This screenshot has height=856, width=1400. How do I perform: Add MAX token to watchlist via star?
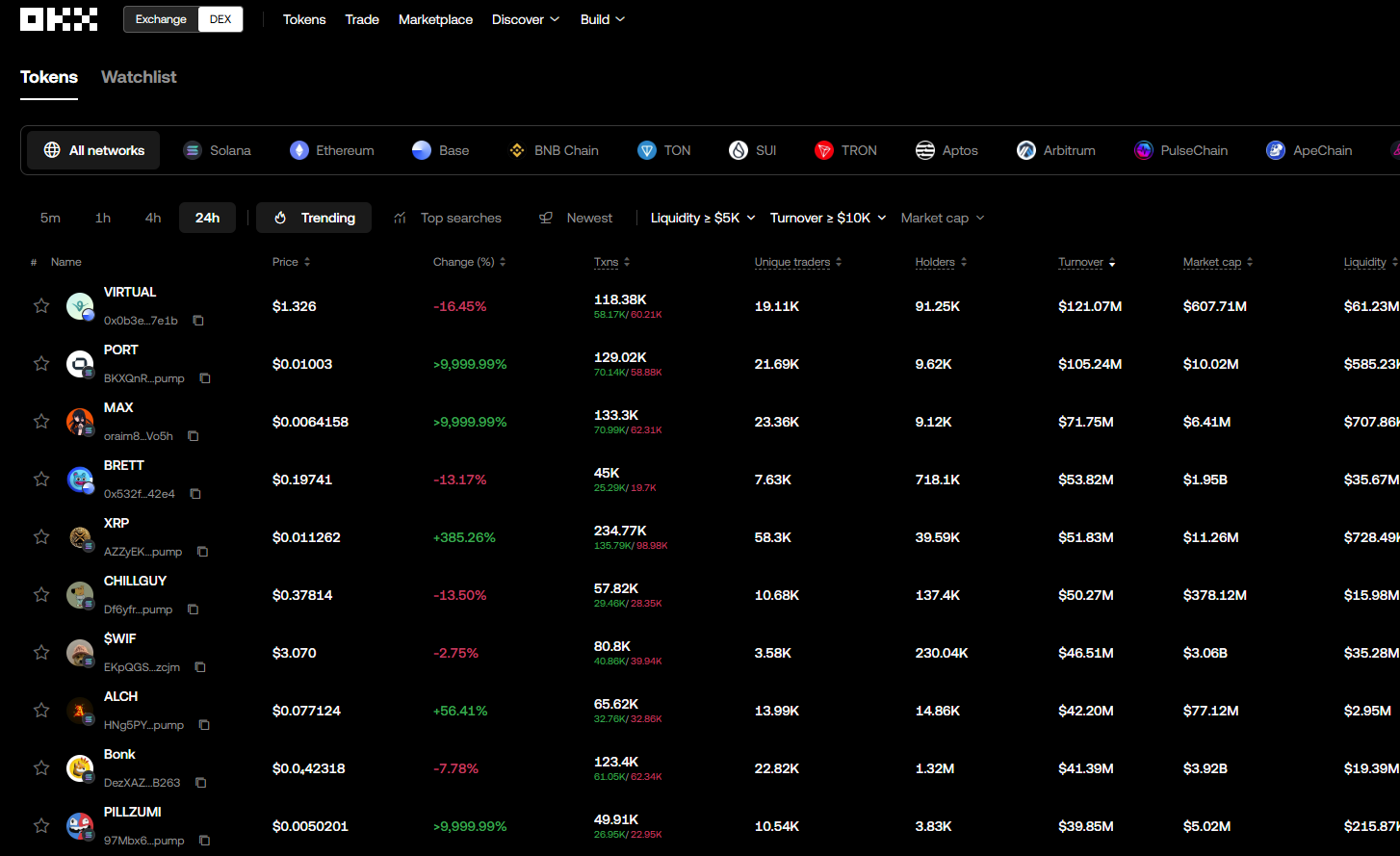click(x=41, y=422)
